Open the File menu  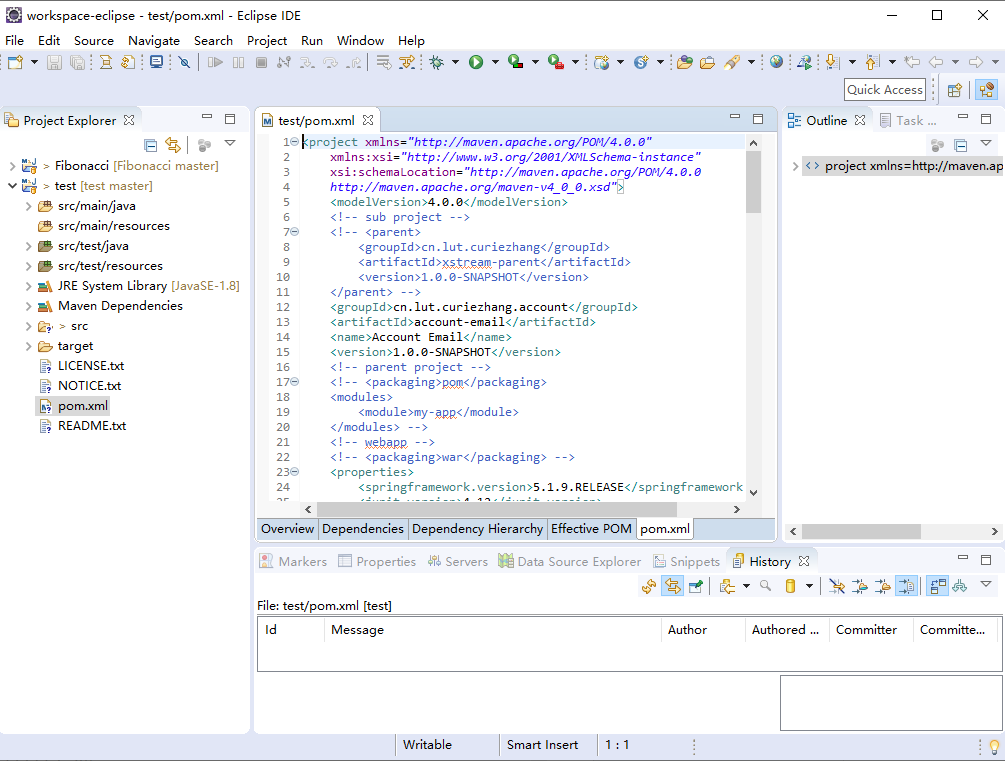point(15,40)
